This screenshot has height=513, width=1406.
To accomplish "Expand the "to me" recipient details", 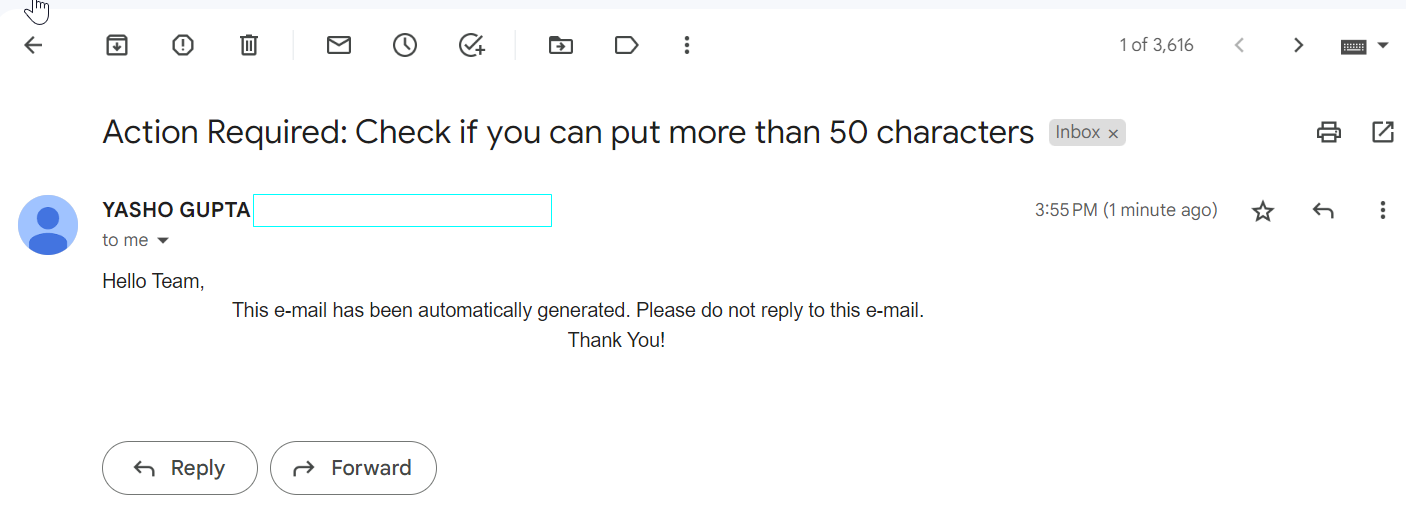I will pyautogui.click(x=163, y=241).
